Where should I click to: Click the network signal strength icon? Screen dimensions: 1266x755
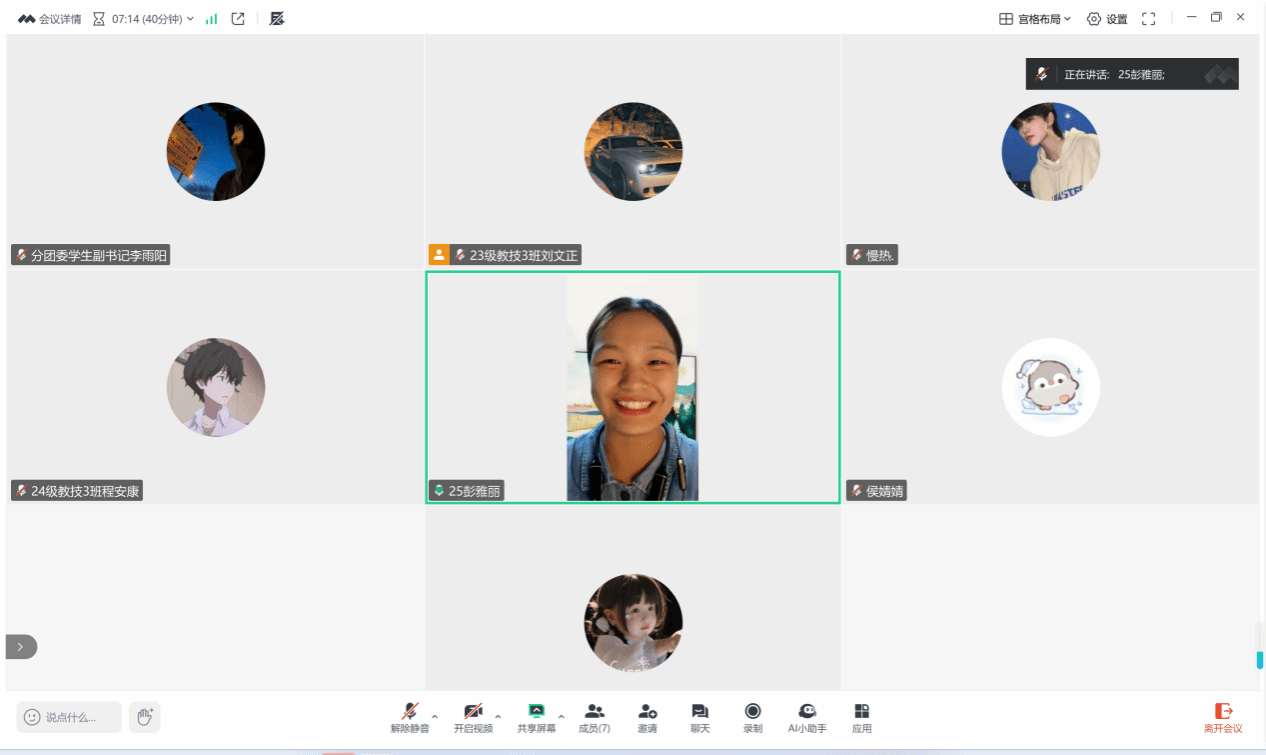coord(211,19)
